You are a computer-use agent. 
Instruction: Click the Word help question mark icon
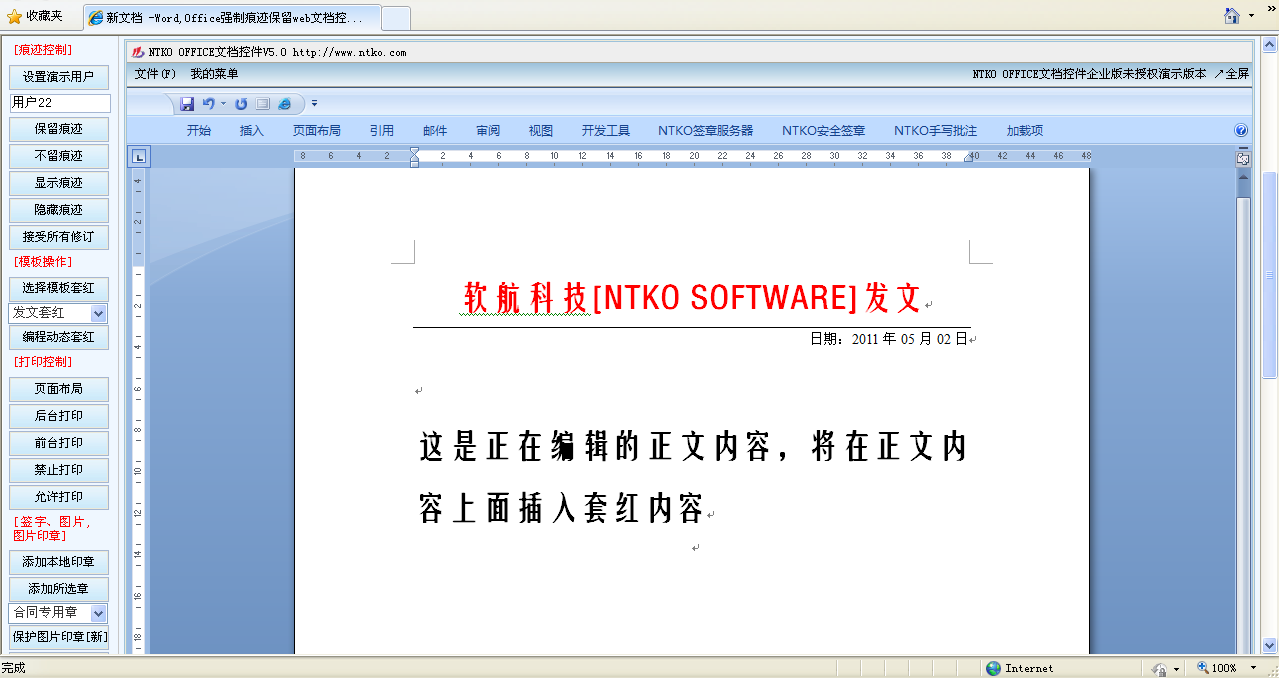pos(1241,130)
